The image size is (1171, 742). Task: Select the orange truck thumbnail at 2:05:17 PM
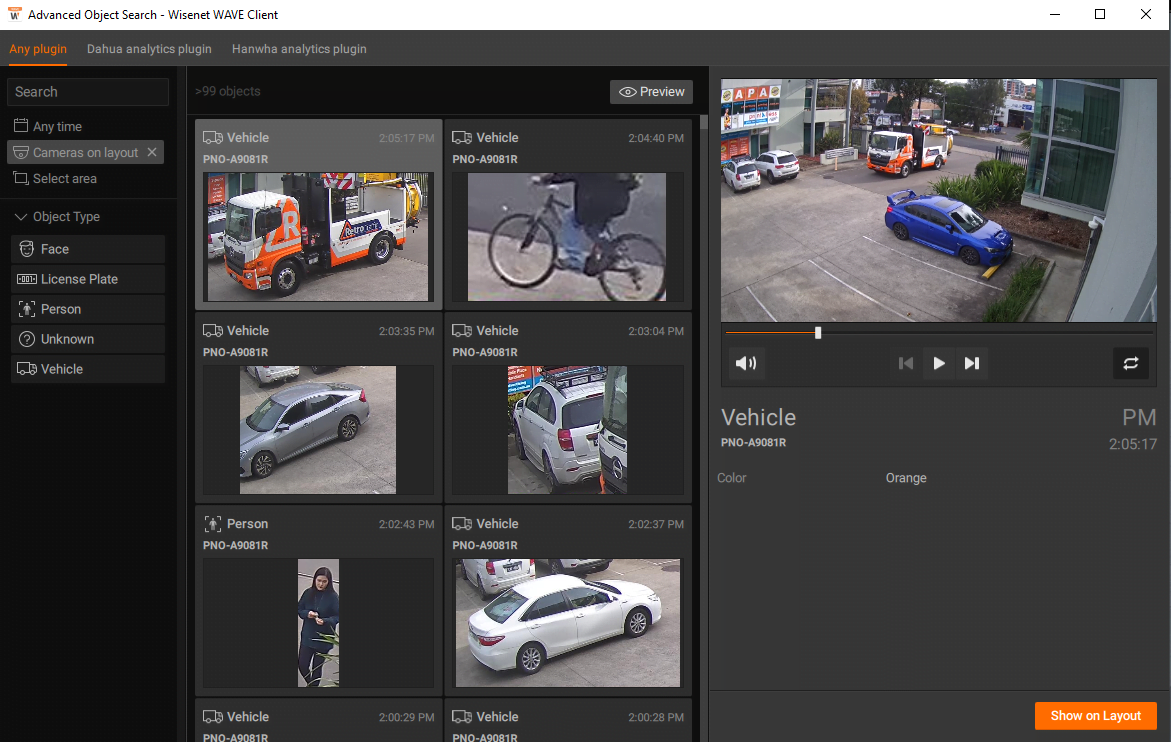pyautogui.click(x=318, y=237)
